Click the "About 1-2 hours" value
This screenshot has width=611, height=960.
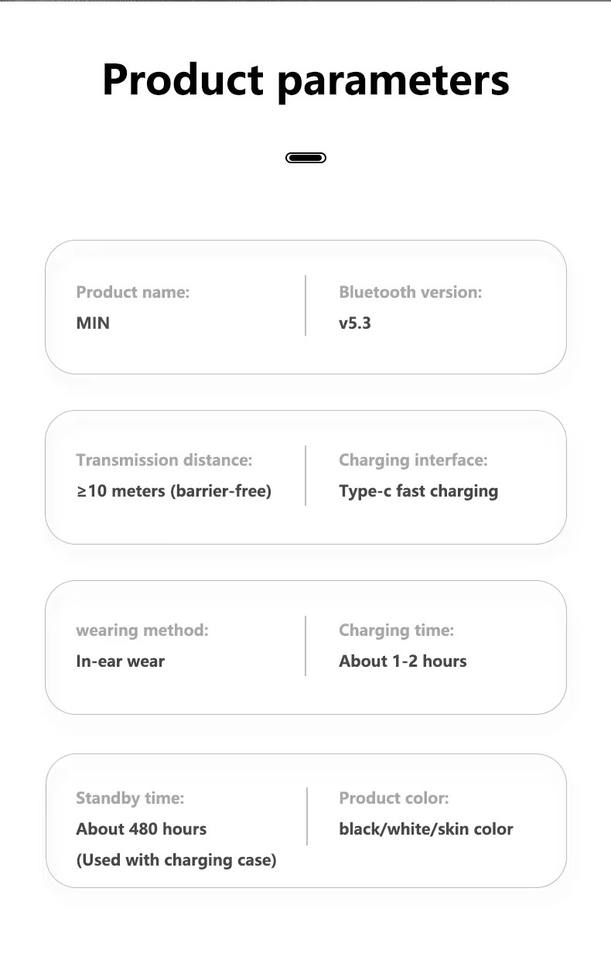[403, 661]
